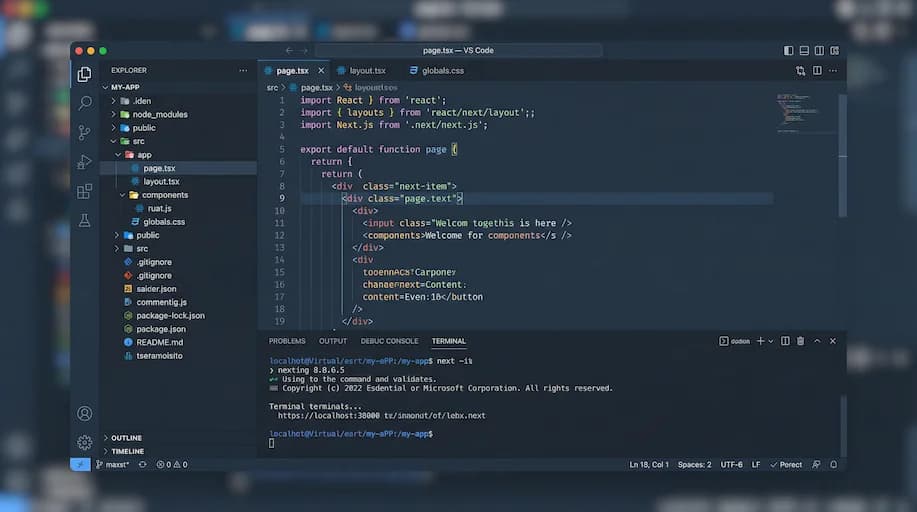Switch to the OUTPUT panel tab
Screen dimensions: 917x512
tap(333, 341)
